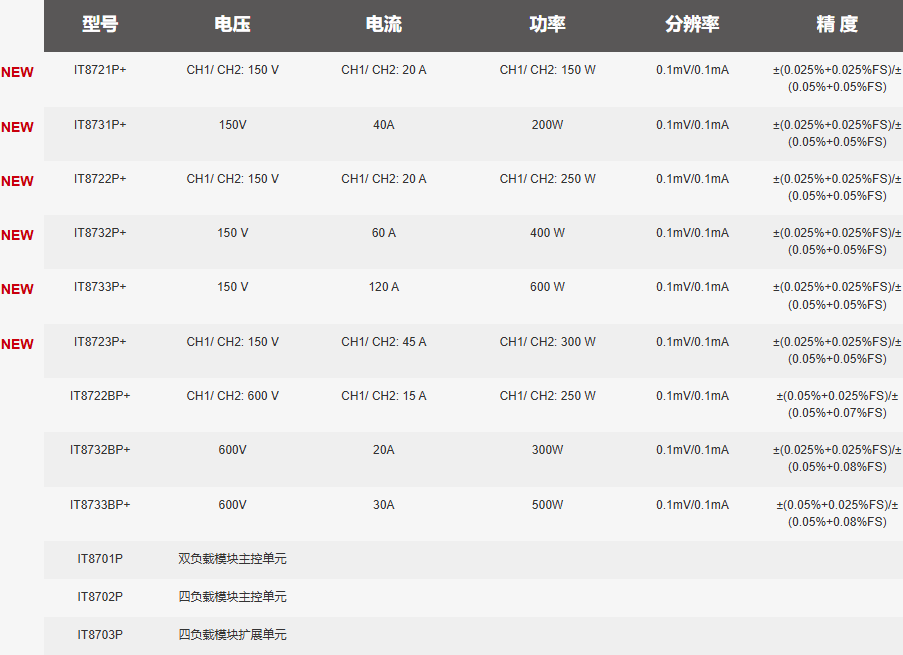
Task: Click the IT8701P model cell
Action: click(100, 559)
